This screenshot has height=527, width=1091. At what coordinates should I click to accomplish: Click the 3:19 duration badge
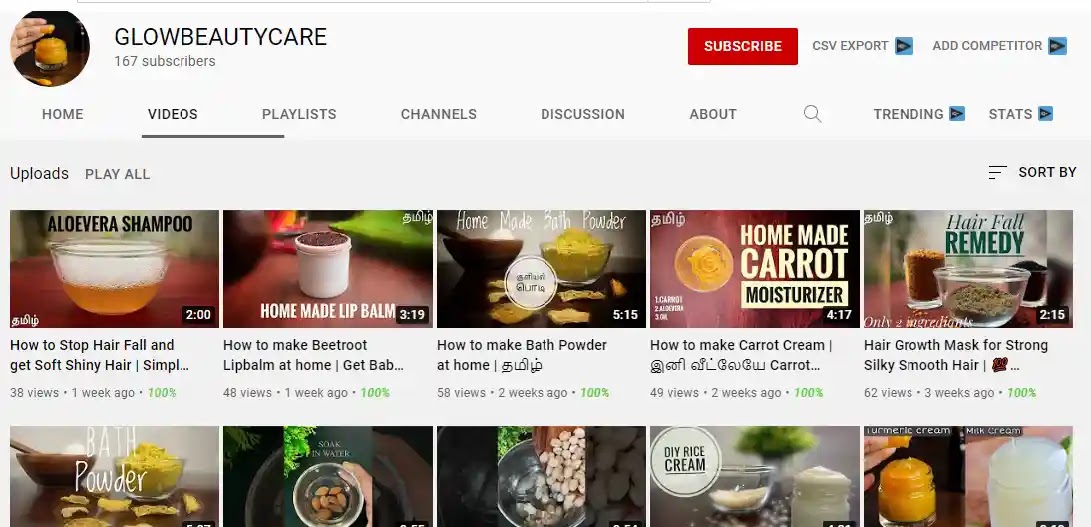(412, 315)
